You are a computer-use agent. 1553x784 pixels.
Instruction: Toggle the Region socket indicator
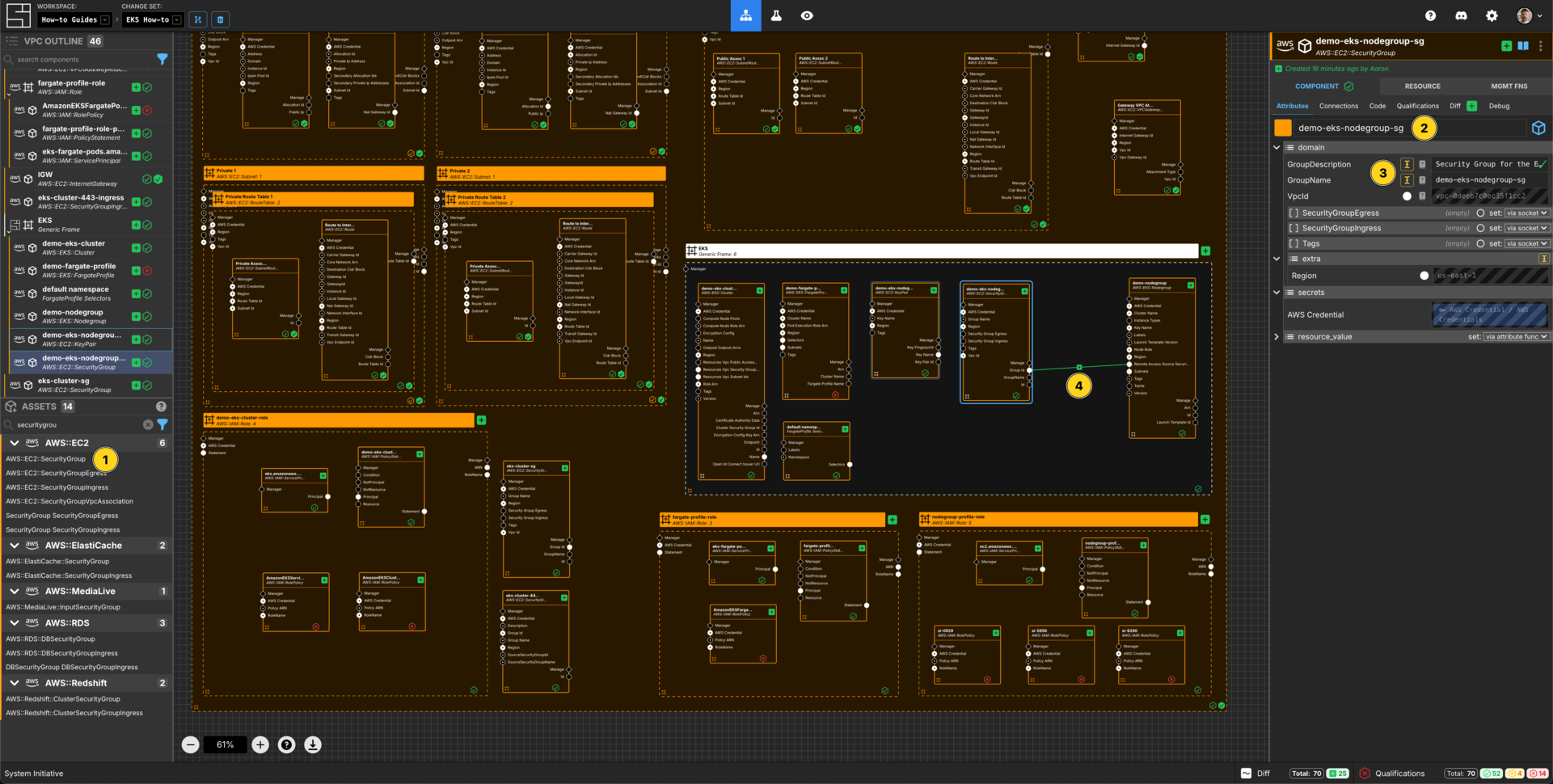[x=1424, y=276]
